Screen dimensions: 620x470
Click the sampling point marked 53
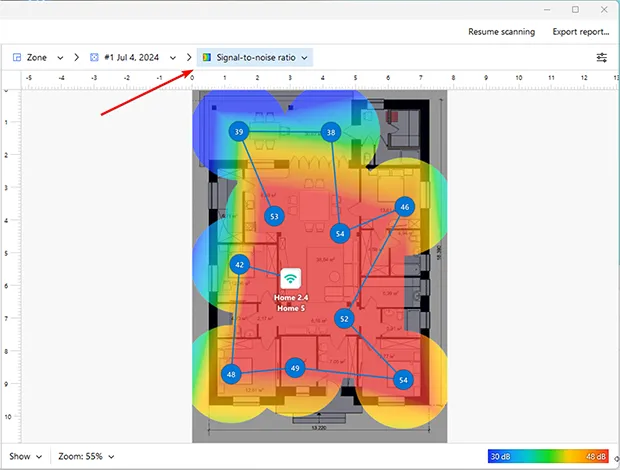point(274,215)
